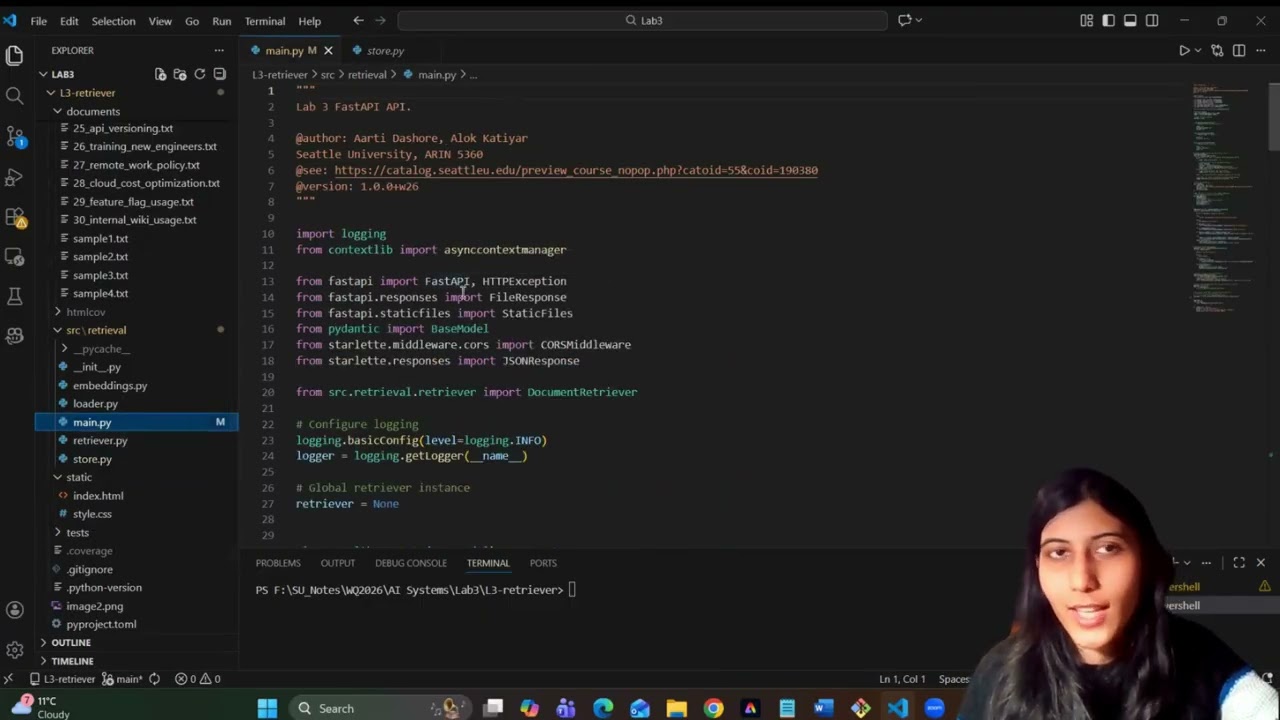Go back with navigation arrow

358,20
